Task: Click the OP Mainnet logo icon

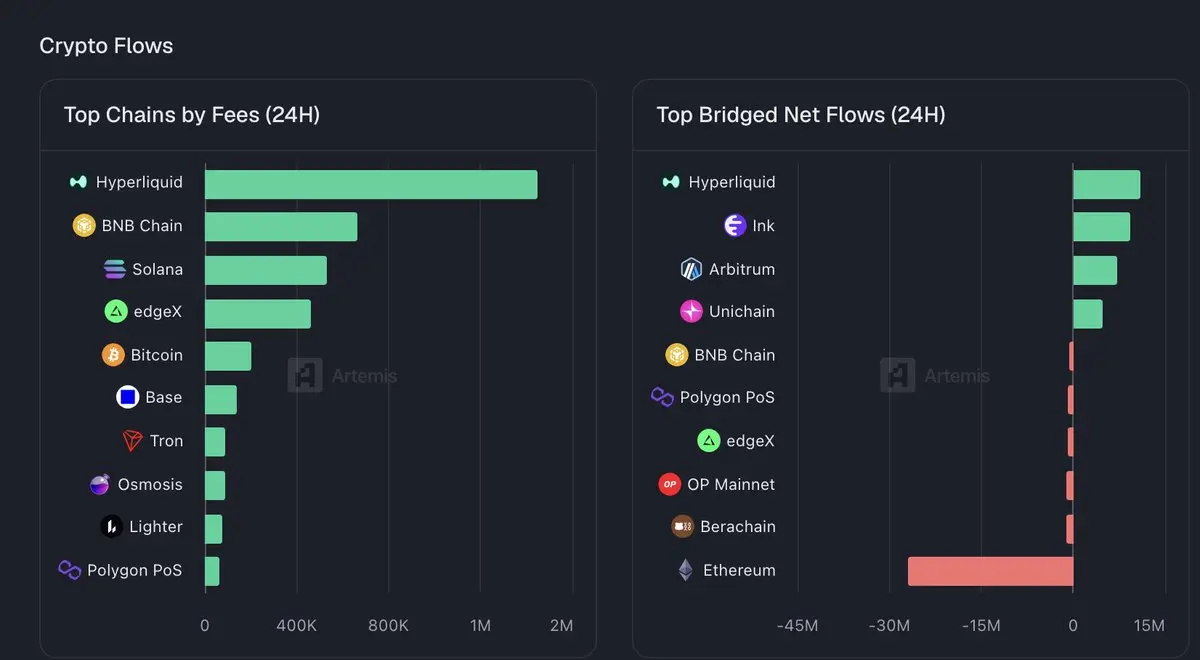Action: click(x=669, y=485)
